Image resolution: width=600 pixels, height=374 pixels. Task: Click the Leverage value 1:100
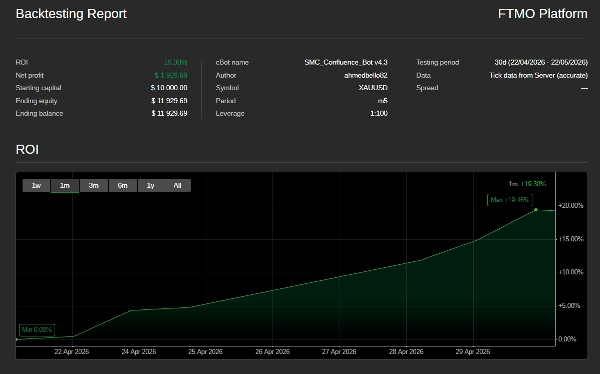click(x=379, y=113)
